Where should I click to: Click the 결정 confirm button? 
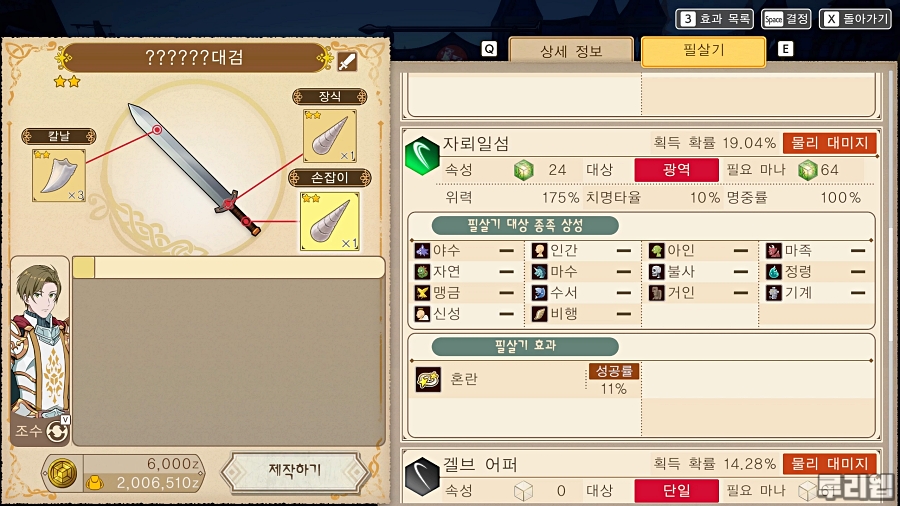coord(786,19)
